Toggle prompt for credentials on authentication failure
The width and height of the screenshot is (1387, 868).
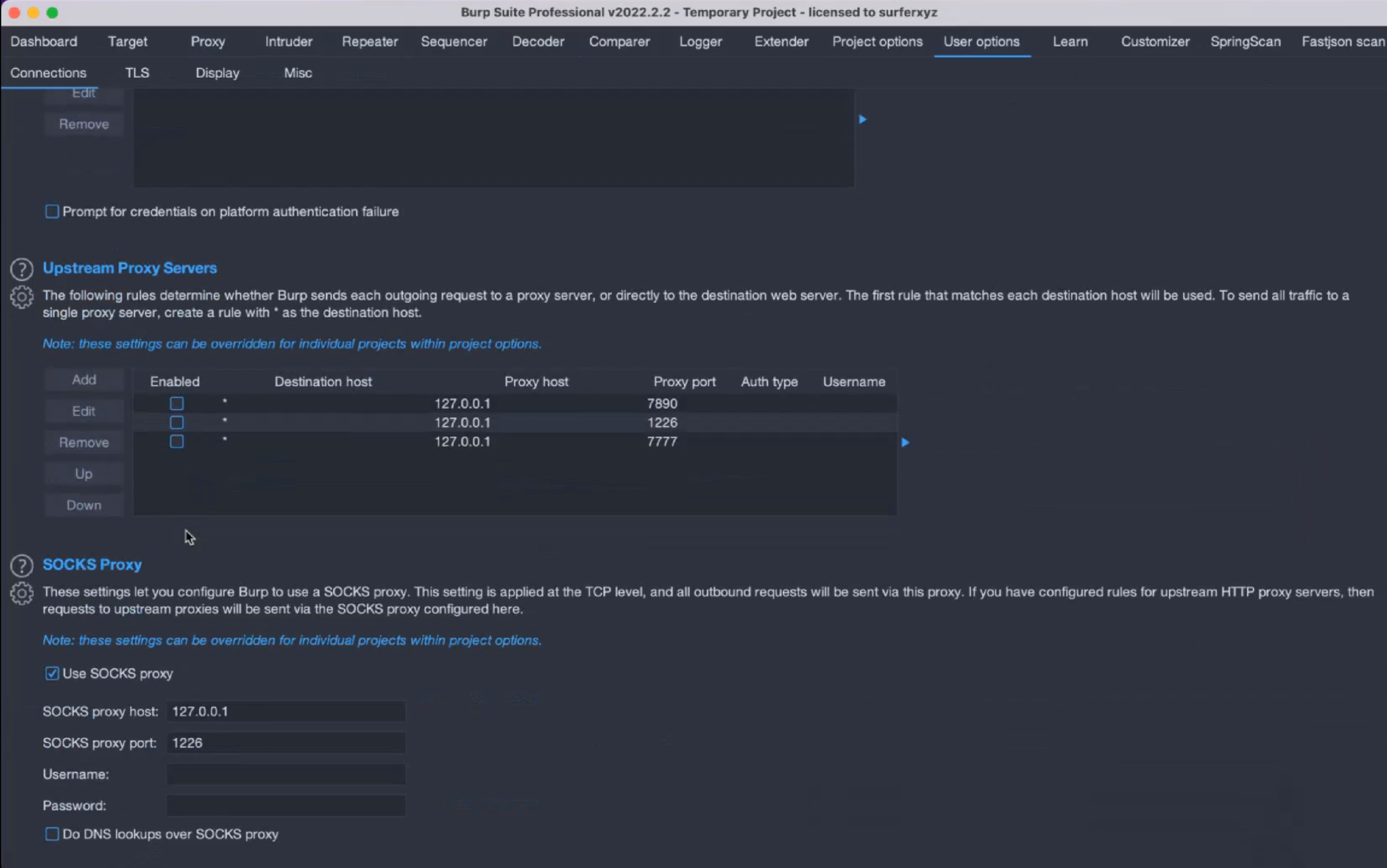click(x=52, y=211)
